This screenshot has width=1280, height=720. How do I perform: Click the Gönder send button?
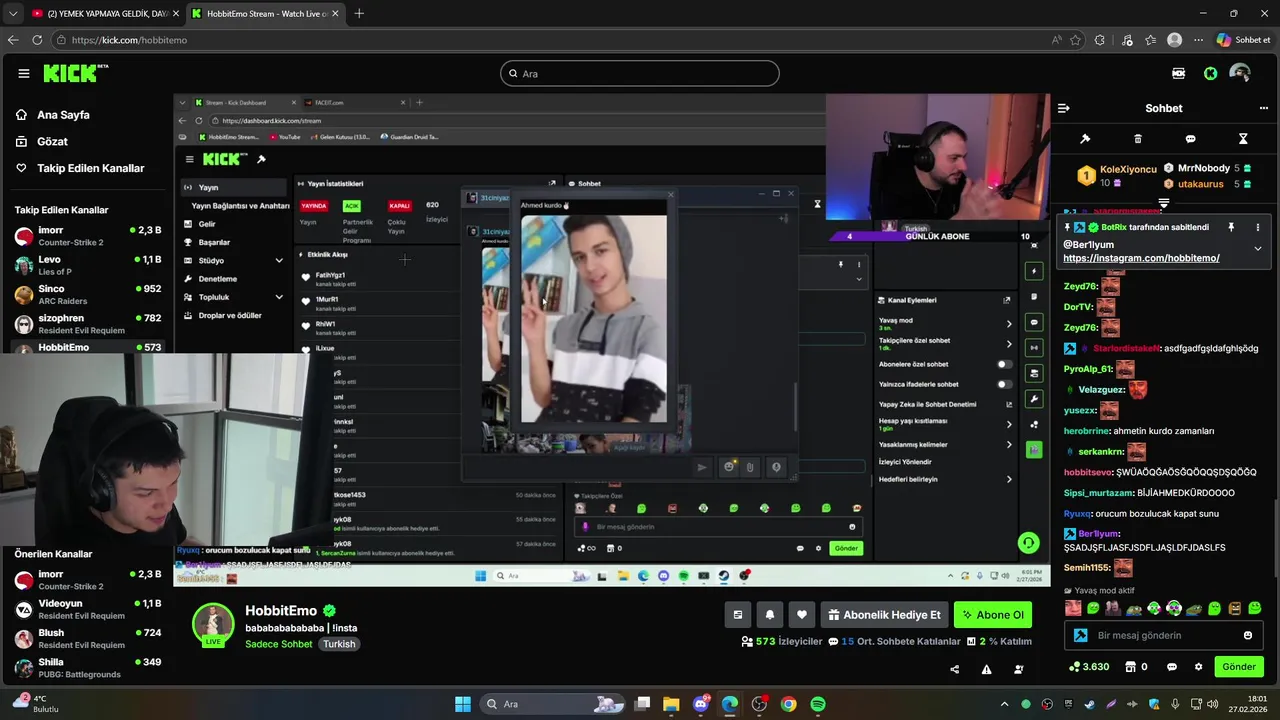(x=1238, y=667)
